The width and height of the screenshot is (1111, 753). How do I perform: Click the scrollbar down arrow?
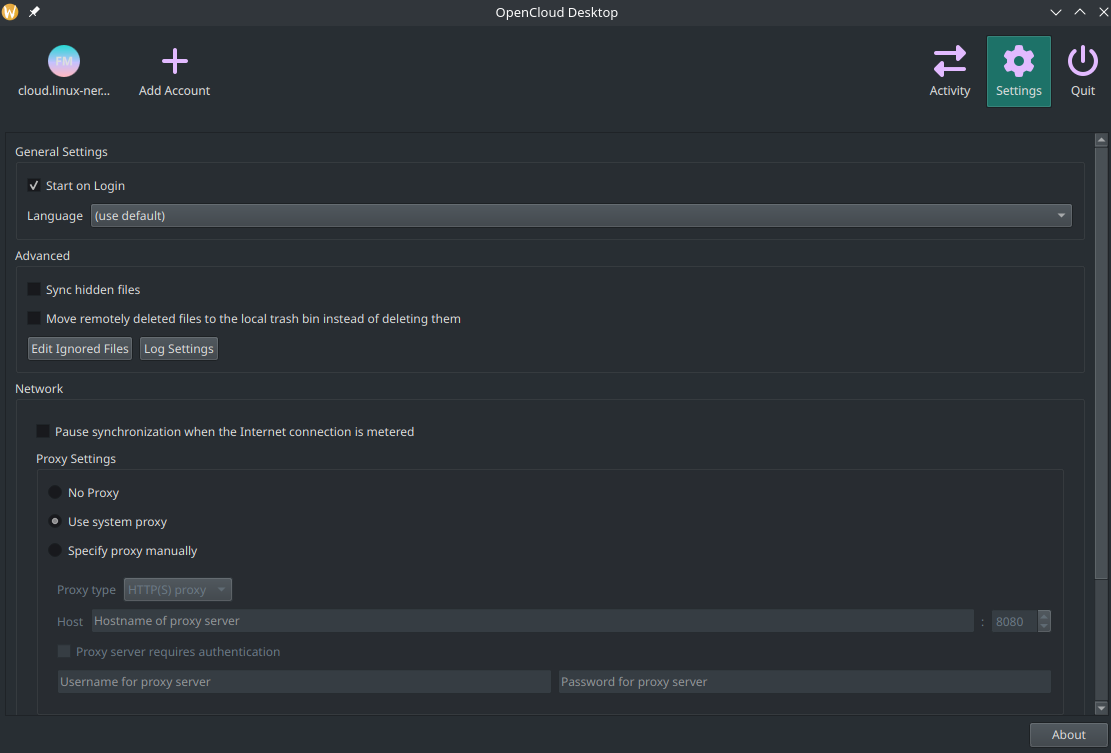click(1100, 708)
